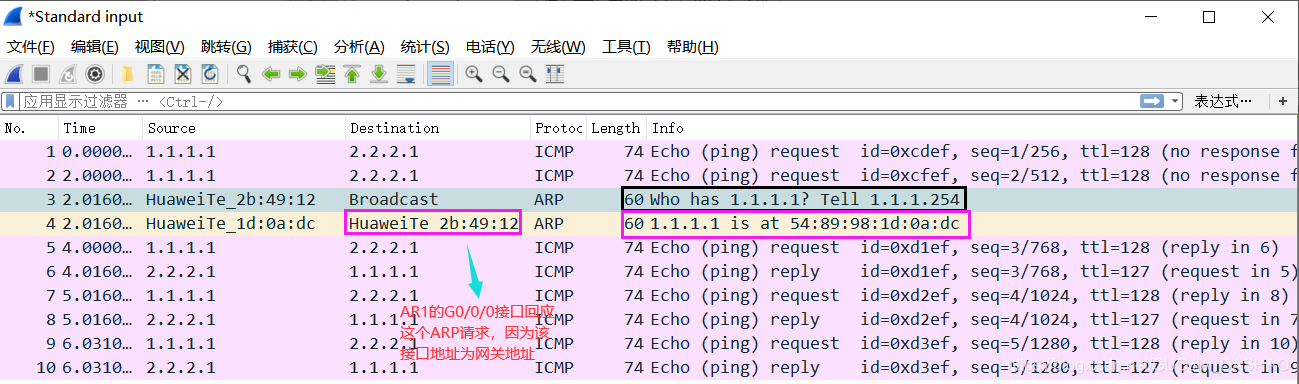Sort by the Protocol column header
The image size is (1299, 384).
(558, 128)
